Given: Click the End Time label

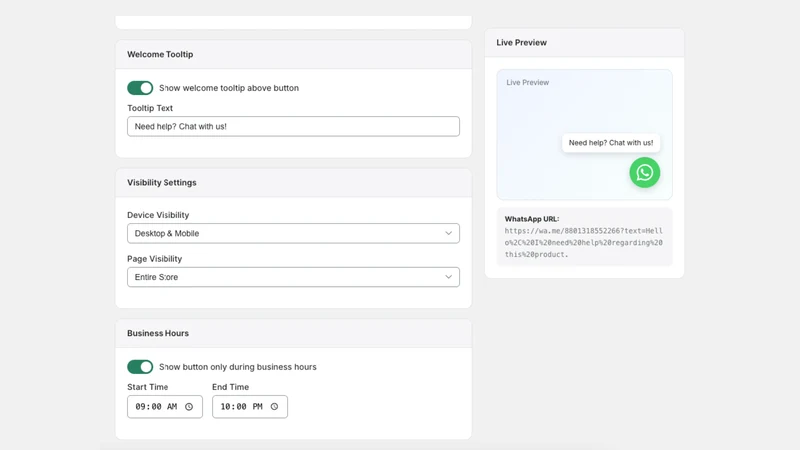Looking at the screenshot, I should tap(231, 387).
